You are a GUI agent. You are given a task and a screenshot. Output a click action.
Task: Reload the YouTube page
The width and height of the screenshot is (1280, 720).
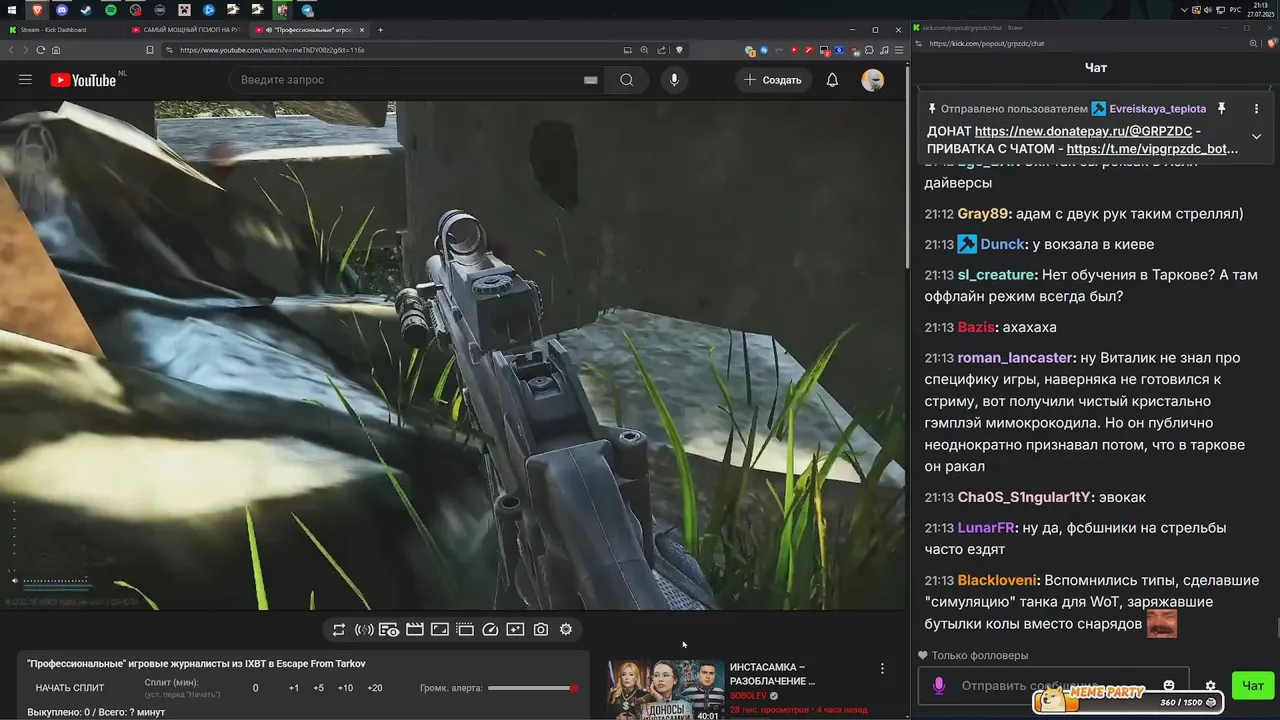point(41,50)
